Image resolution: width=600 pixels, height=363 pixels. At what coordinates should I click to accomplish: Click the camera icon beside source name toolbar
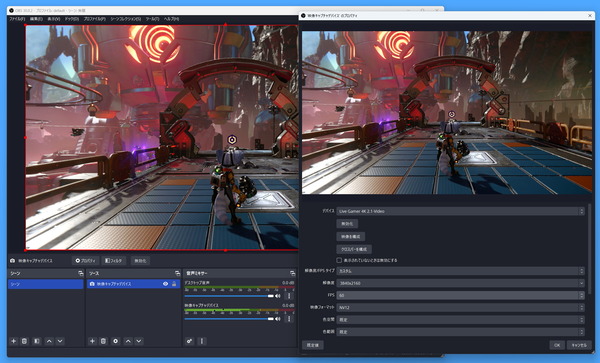click(13, 261)
